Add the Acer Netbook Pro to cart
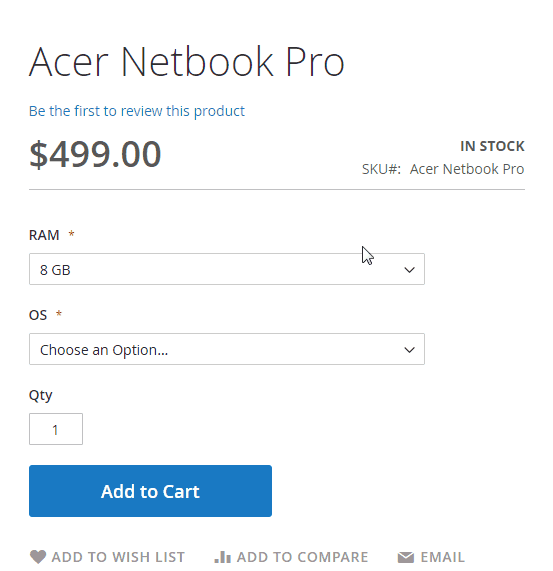553x571 pixels. pyautogui.click(x=150, y=491)
